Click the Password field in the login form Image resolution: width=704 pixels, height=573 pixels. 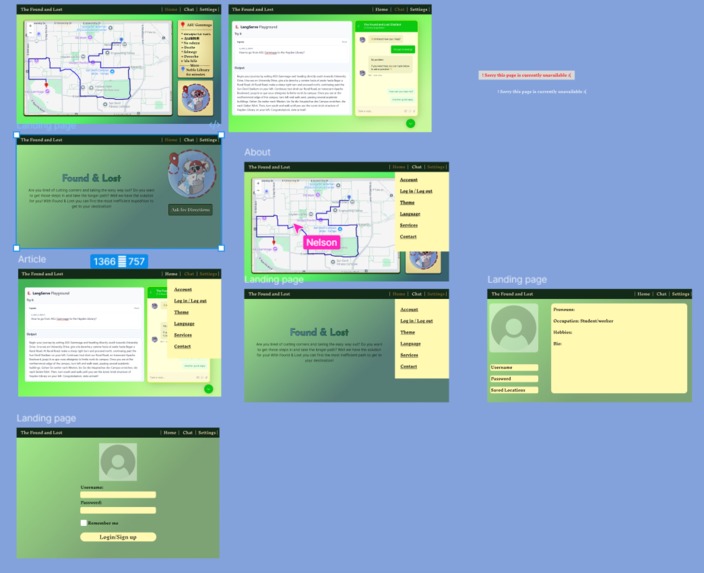click(118, 510)
